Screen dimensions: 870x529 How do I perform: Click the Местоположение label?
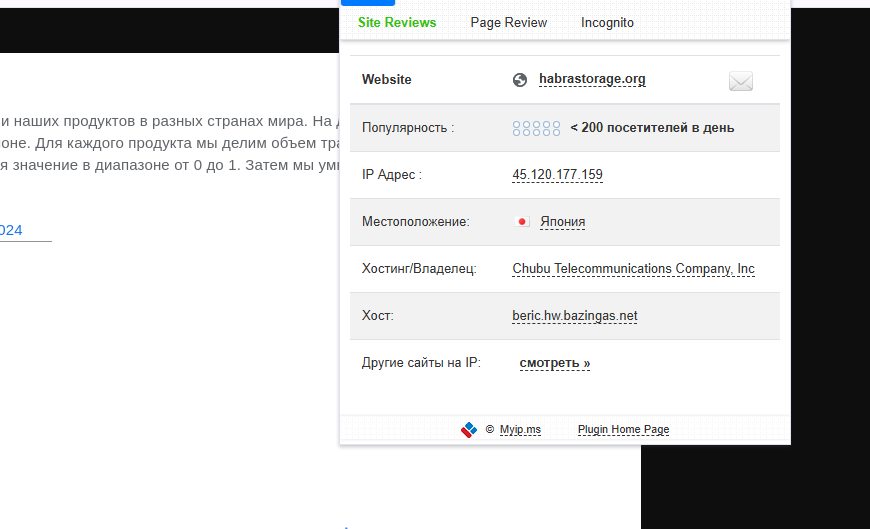[416, 221]
